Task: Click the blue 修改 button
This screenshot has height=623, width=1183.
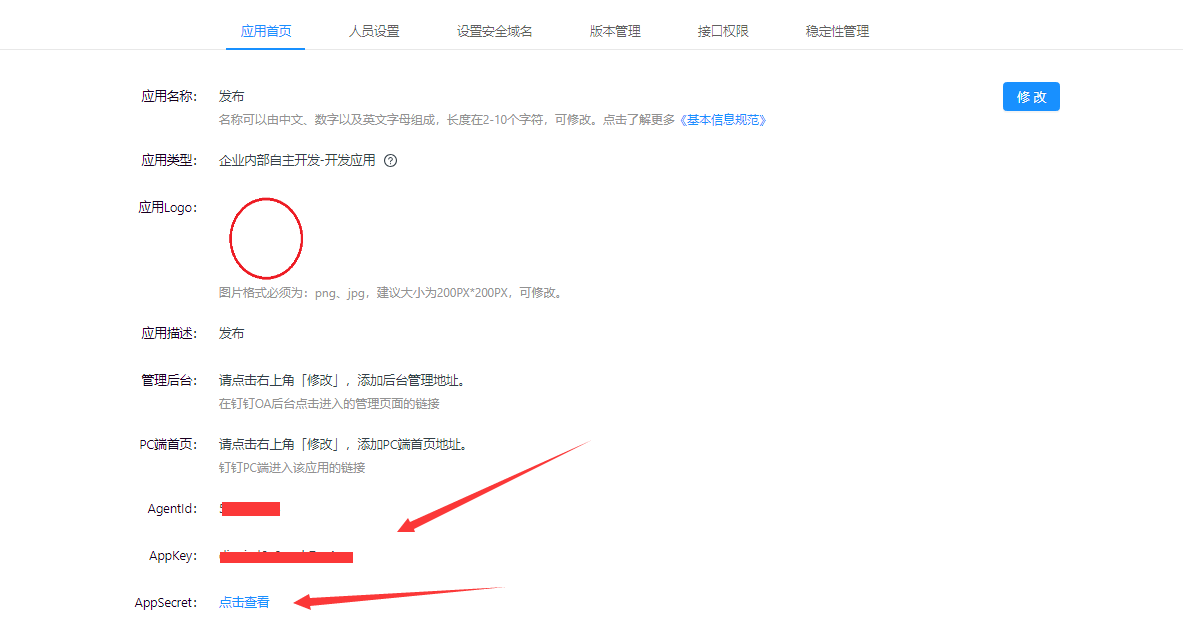Action: 1031,96
